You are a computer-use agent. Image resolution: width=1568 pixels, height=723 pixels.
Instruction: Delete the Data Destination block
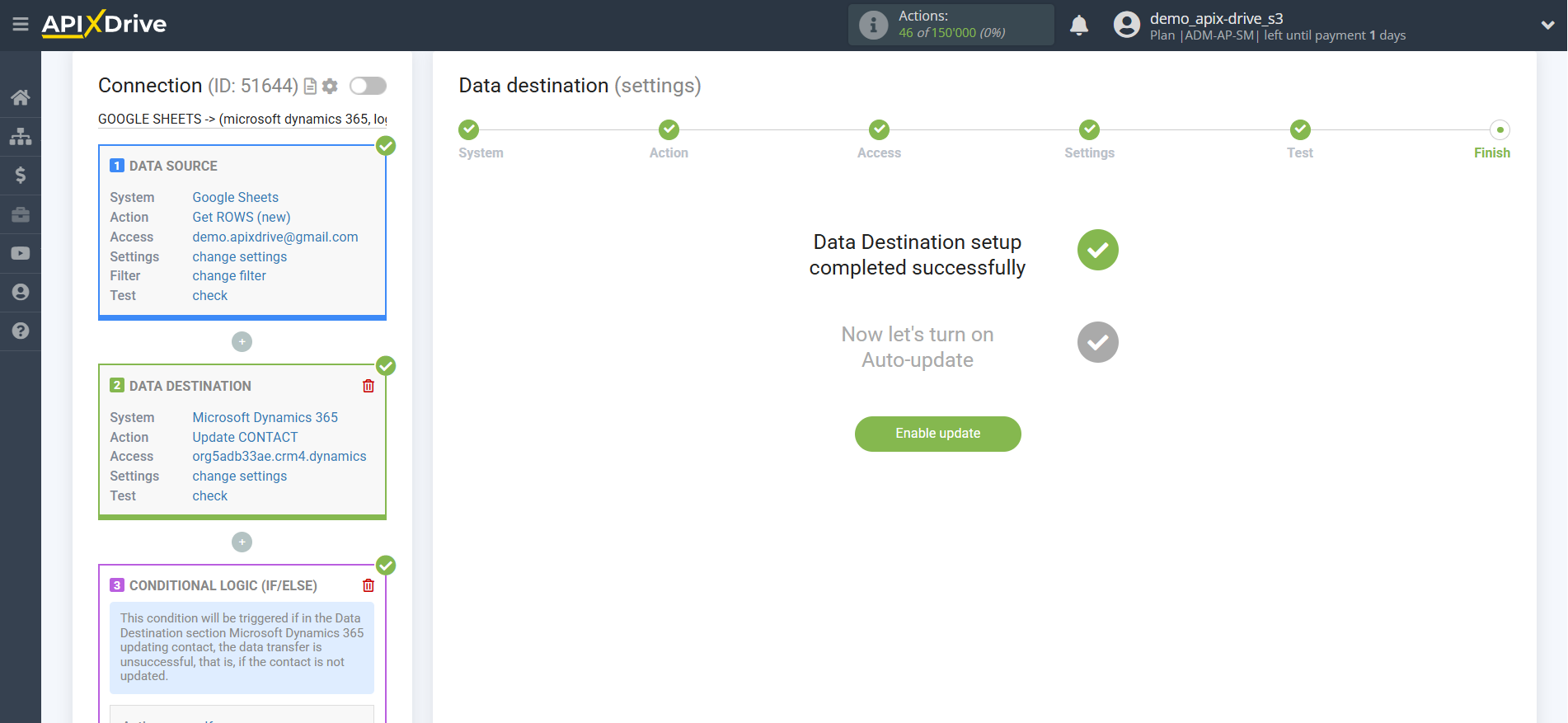369,386
